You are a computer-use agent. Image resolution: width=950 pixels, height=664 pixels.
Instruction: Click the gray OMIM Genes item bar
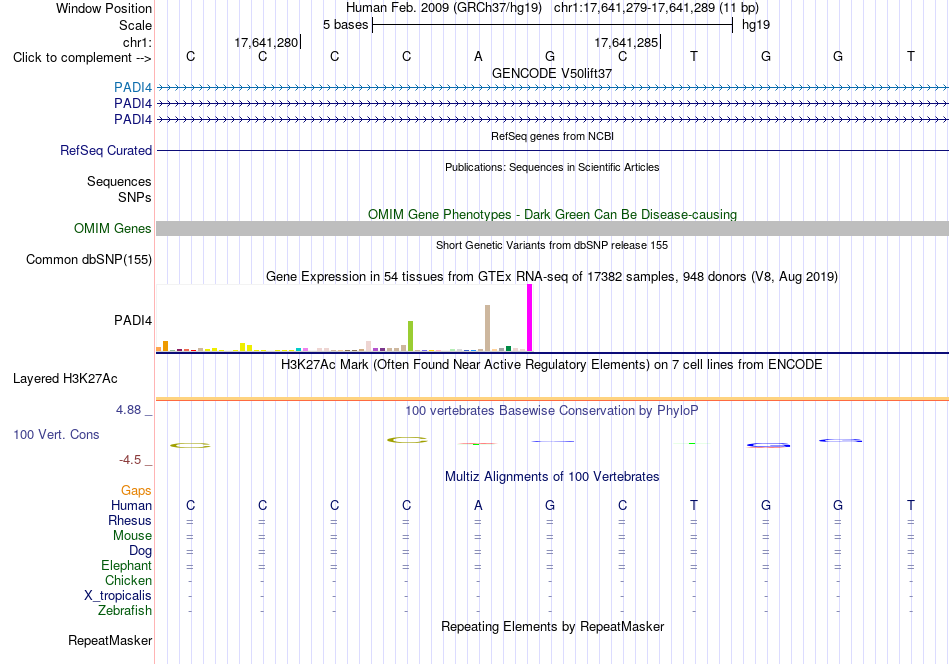click(552, 228)
